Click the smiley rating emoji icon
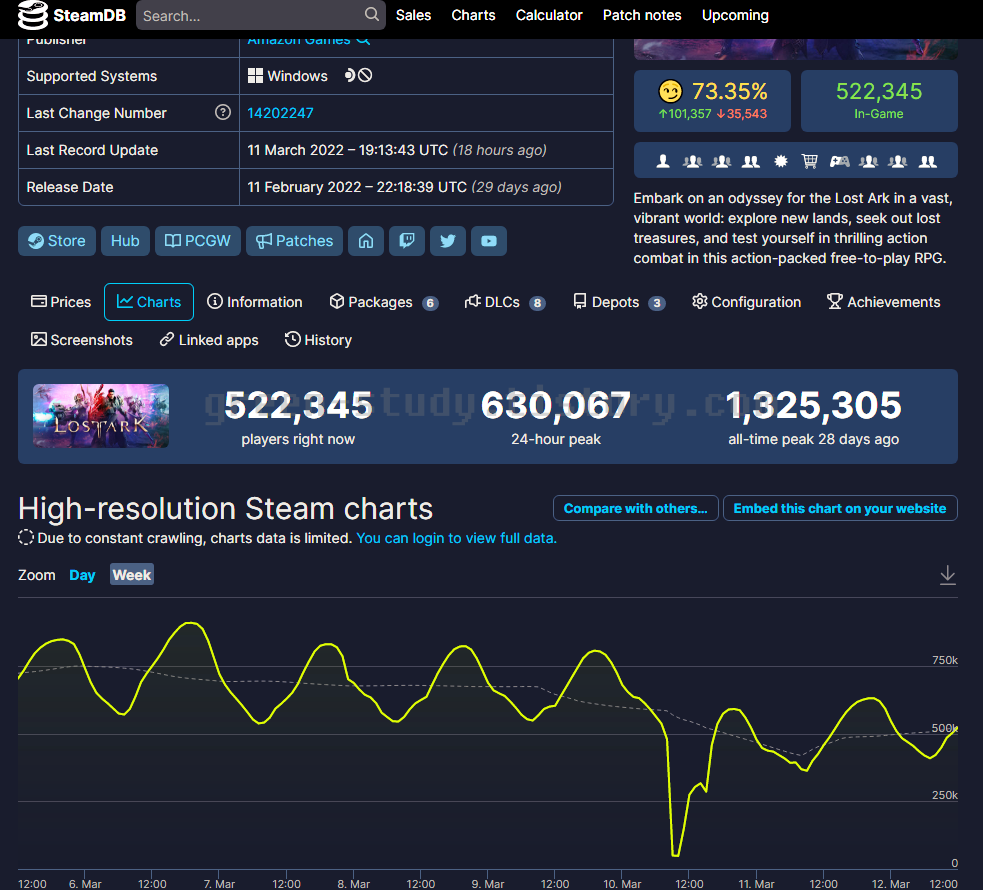 point(670,92)
